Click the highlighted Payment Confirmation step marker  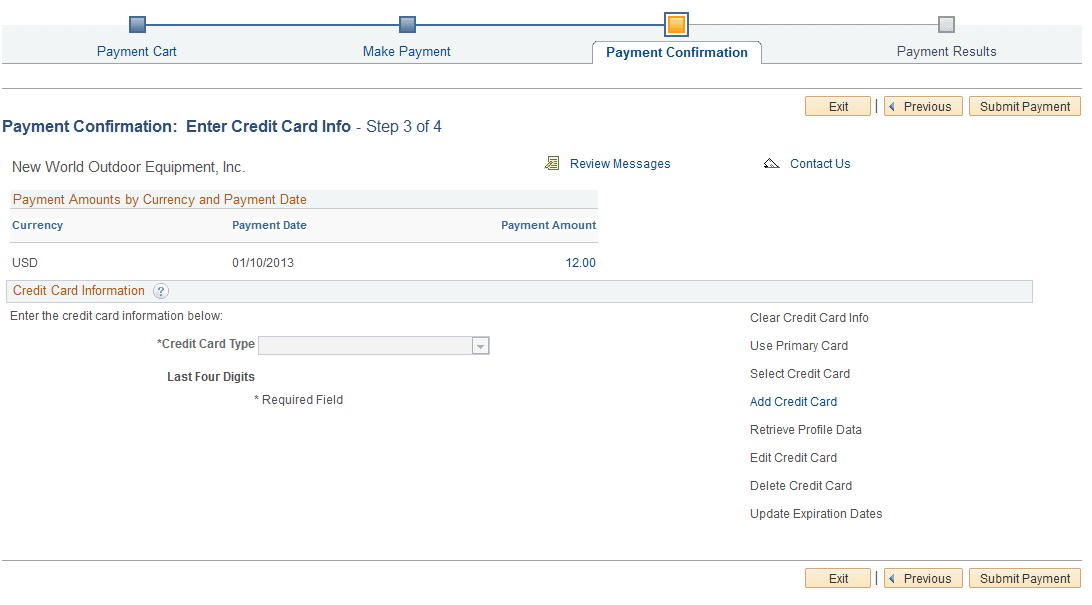(677, 24)
